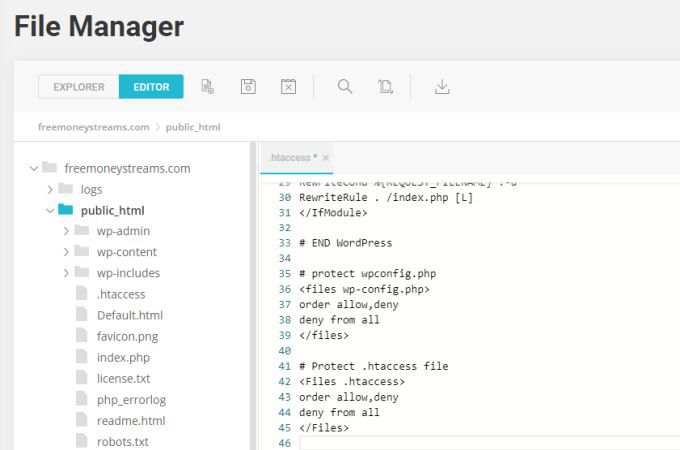The image size is (680, 450).
Task: Open index.php in file tree
Action: 123,357
